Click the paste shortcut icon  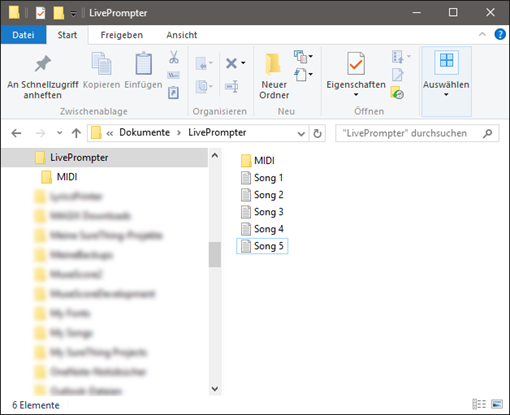pos(173,93)
